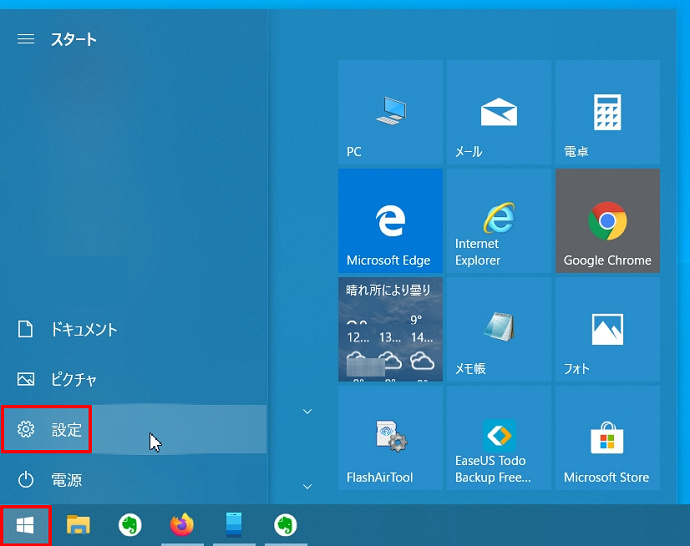
Task: Open EaseUS Todo Backup Free tile
Action: click(499, 438)
